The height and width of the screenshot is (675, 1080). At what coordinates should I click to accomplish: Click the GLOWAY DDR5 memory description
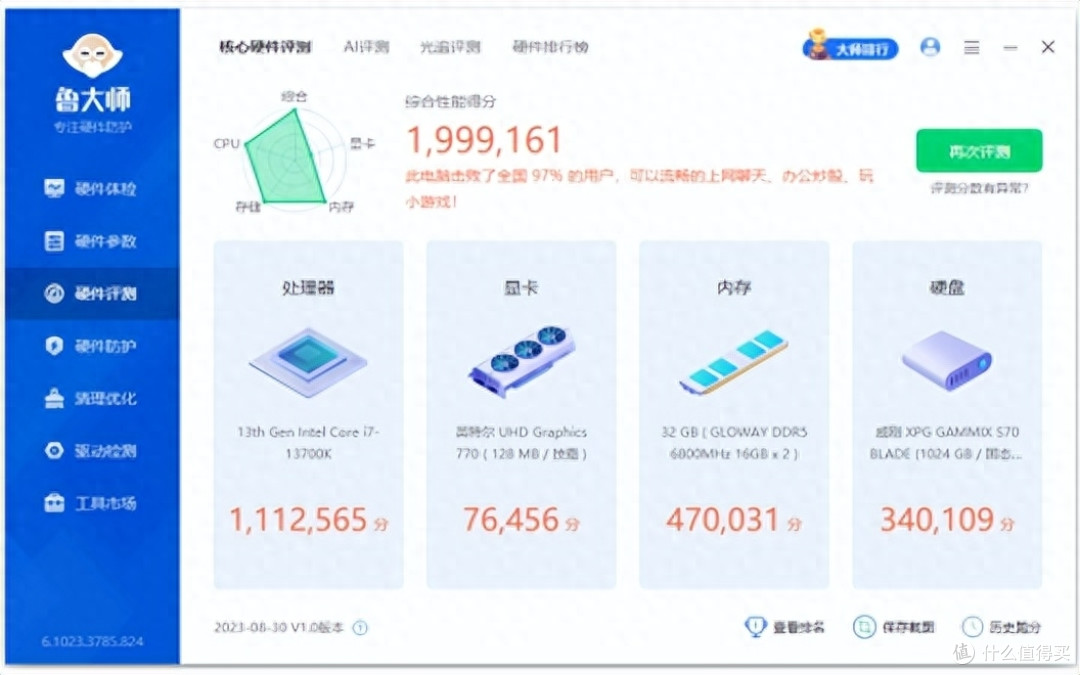tap(734, 442)
